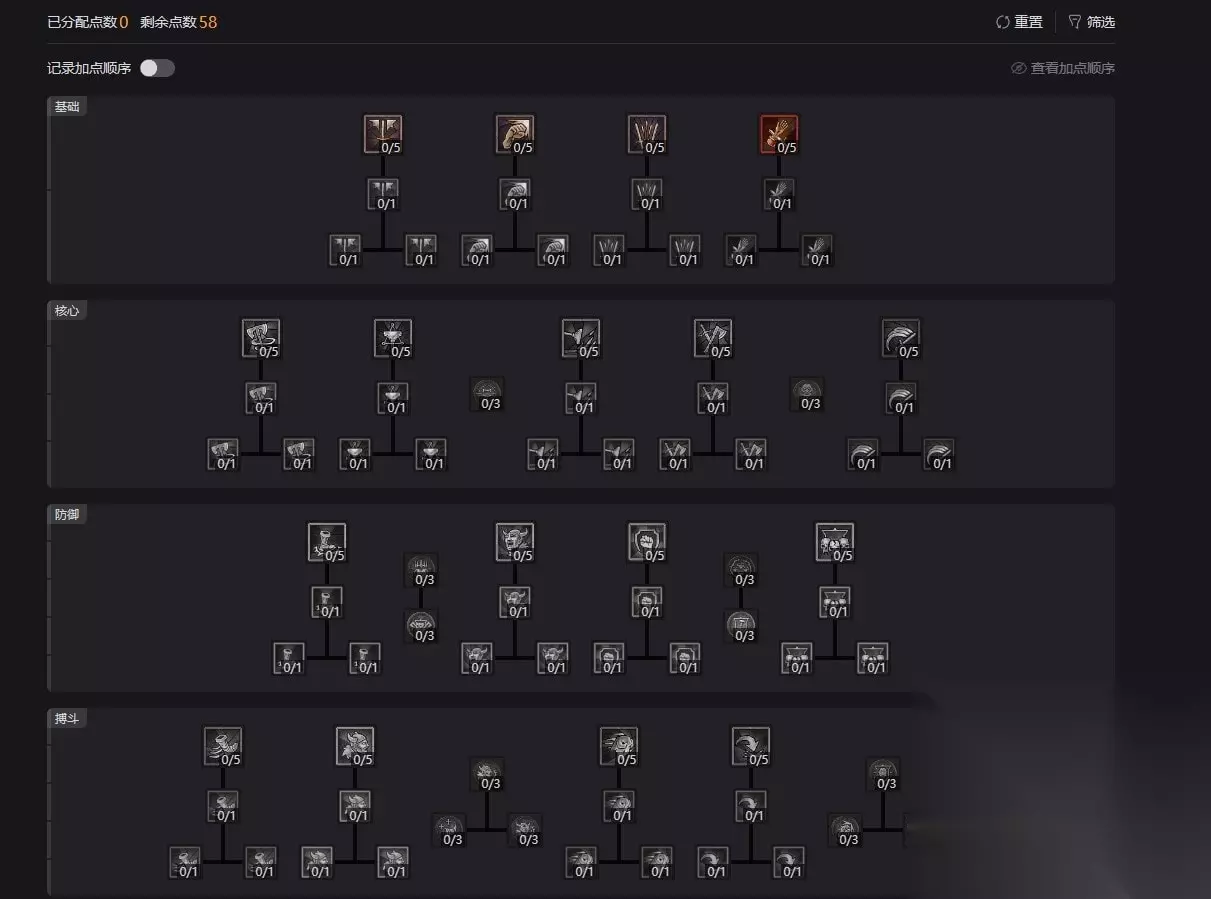1211x899 pixels.
Task: Click the horned shouting face skill in 防御
Action: pyautogui.click(x=515, y=542)
